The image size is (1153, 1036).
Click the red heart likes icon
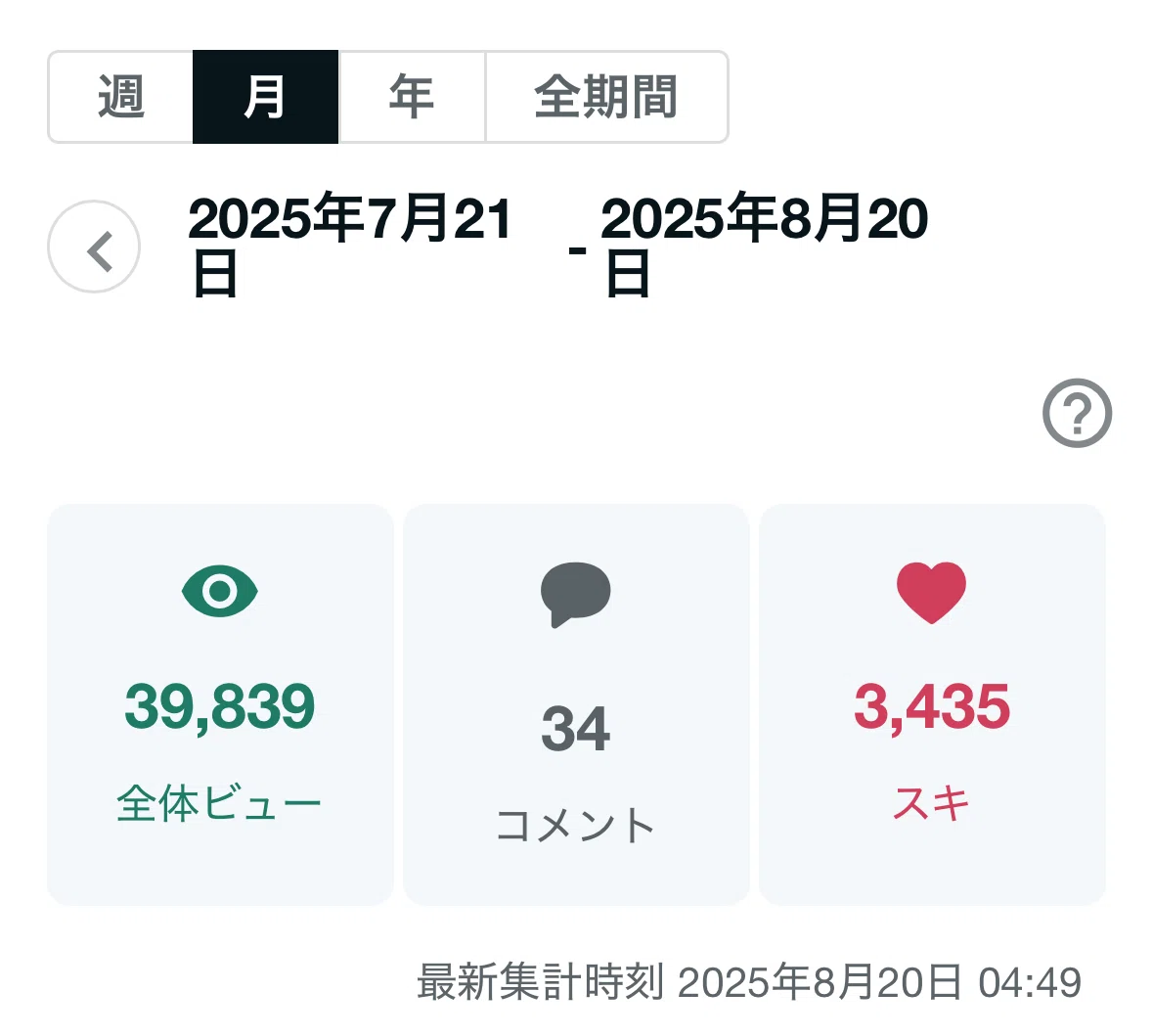pyautogui.click(x=931, y=592)
